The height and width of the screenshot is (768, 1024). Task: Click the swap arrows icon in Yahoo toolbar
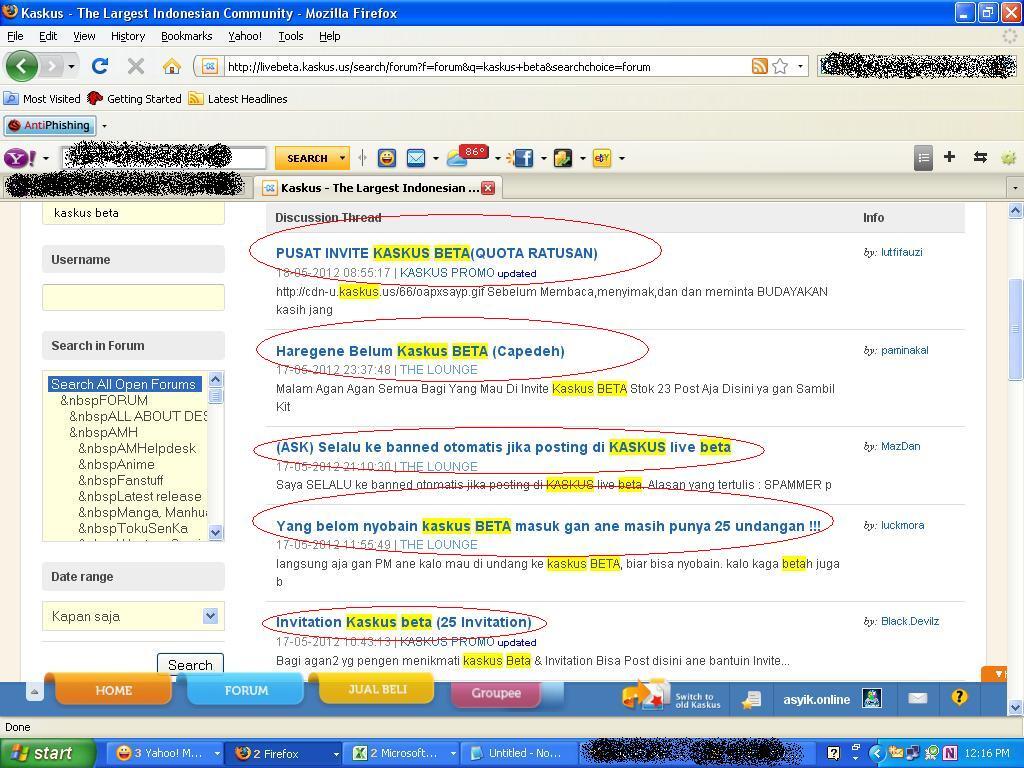[x=980, y=157]
